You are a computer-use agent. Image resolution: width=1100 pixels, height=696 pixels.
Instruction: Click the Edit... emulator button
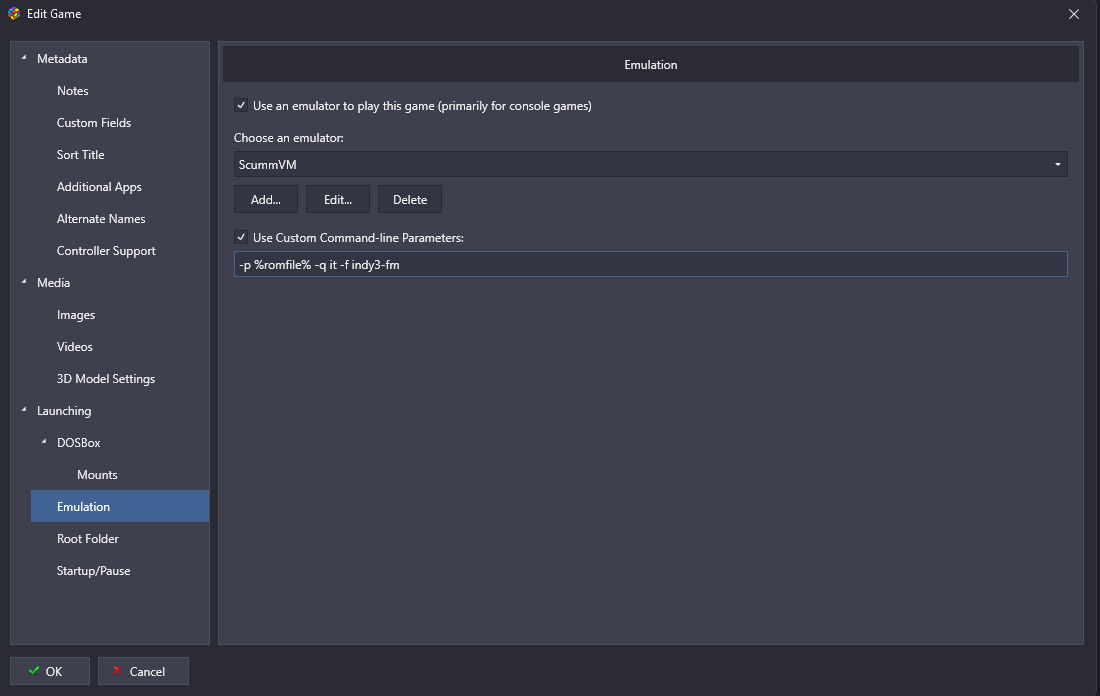coord(337,199)
